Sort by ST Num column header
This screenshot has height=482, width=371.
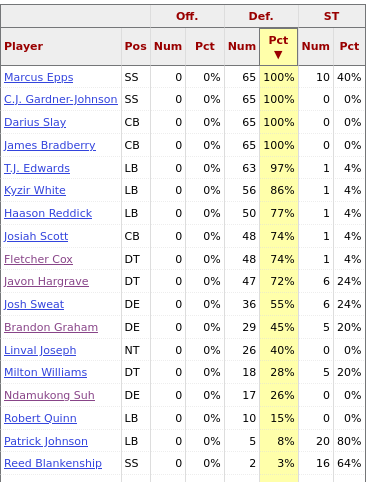point(315,46)
